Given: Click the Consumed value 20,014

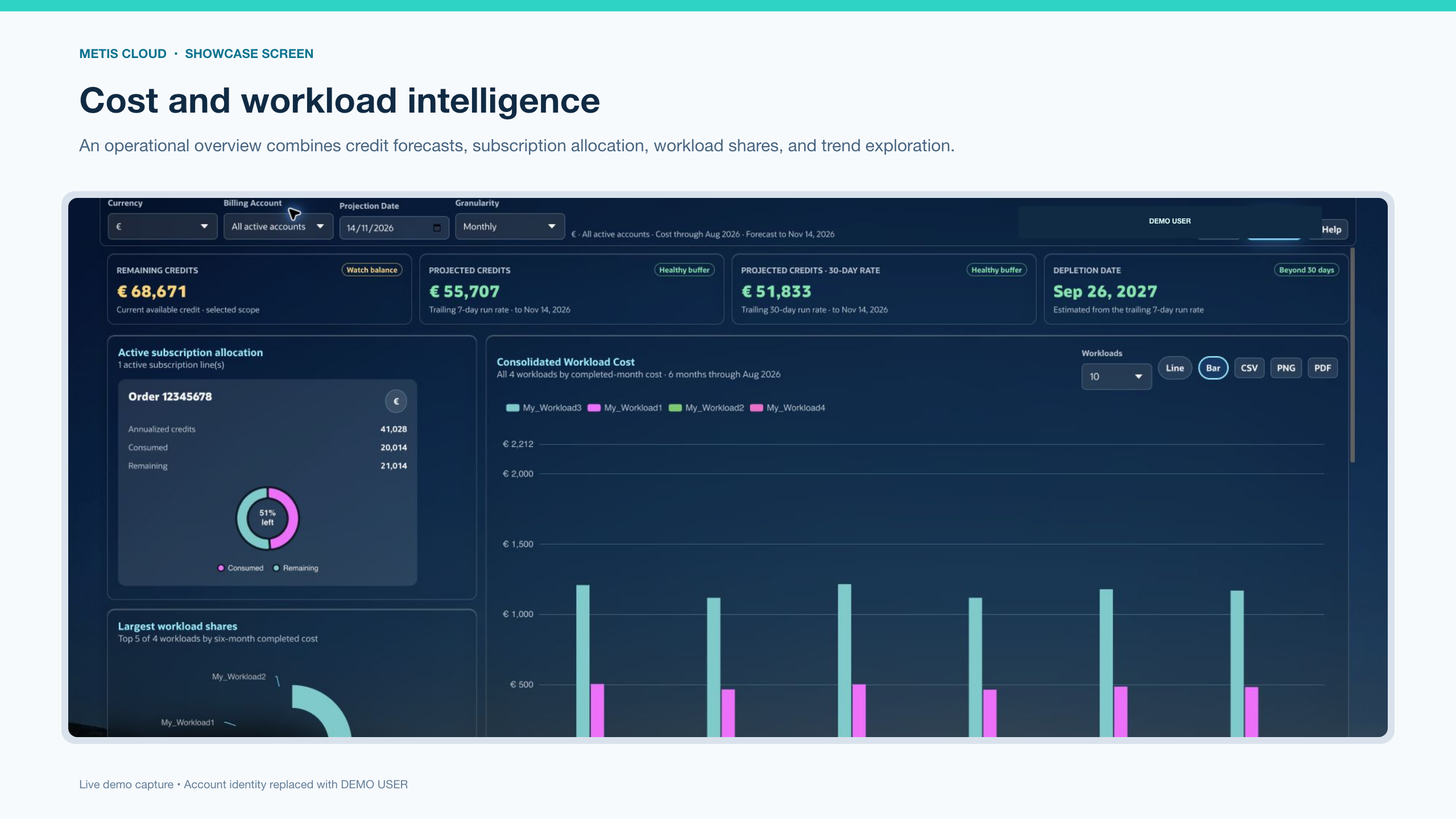Looking at the screenshot, I should (394, 448).
